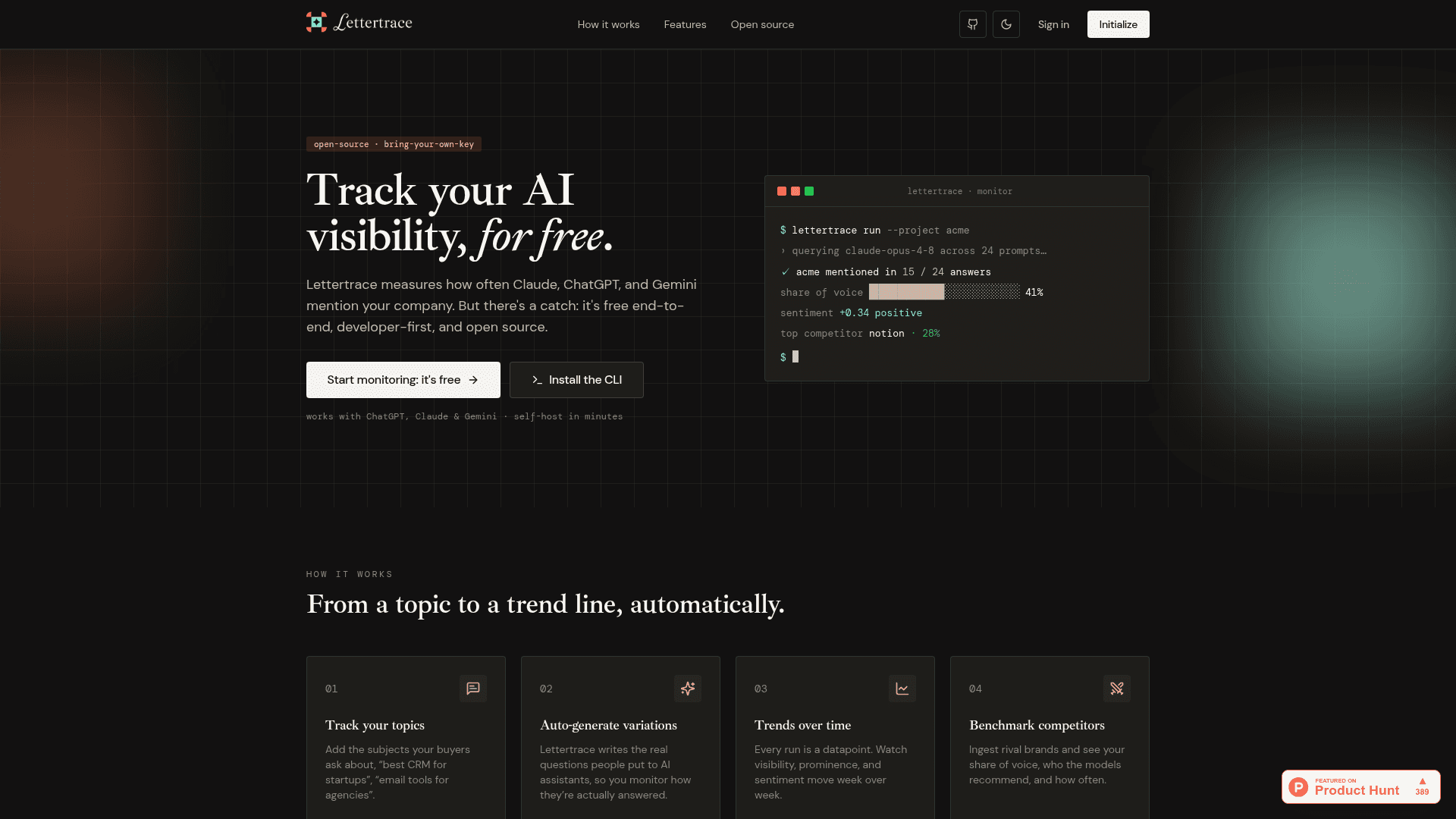Click the open-source bring-your-own-key badge
The image size is (1456, 819).
click(x=394, y=144)
